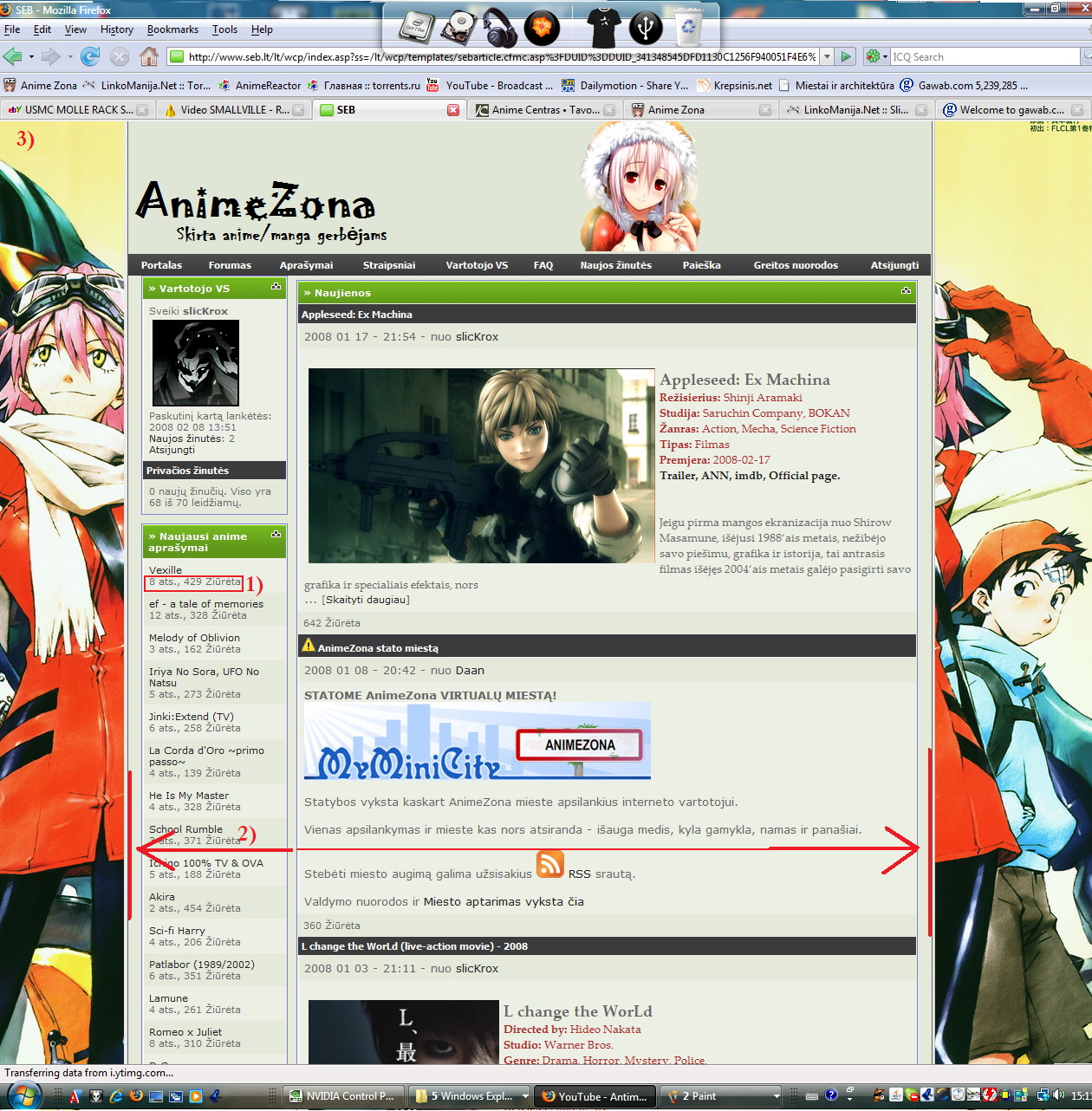
Task: Open Paieška in the site navigation bar
Action: click(x=701, y=265)
